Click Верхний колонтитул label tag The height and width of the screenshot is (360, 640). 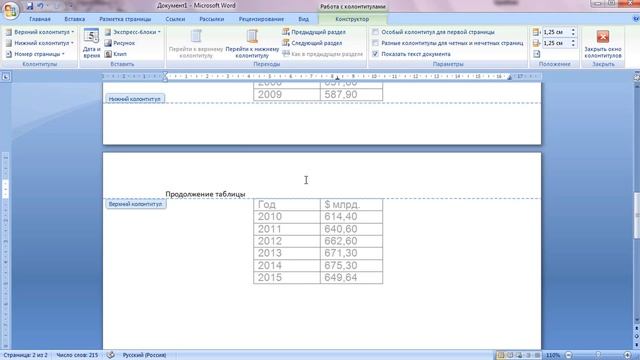136,204
